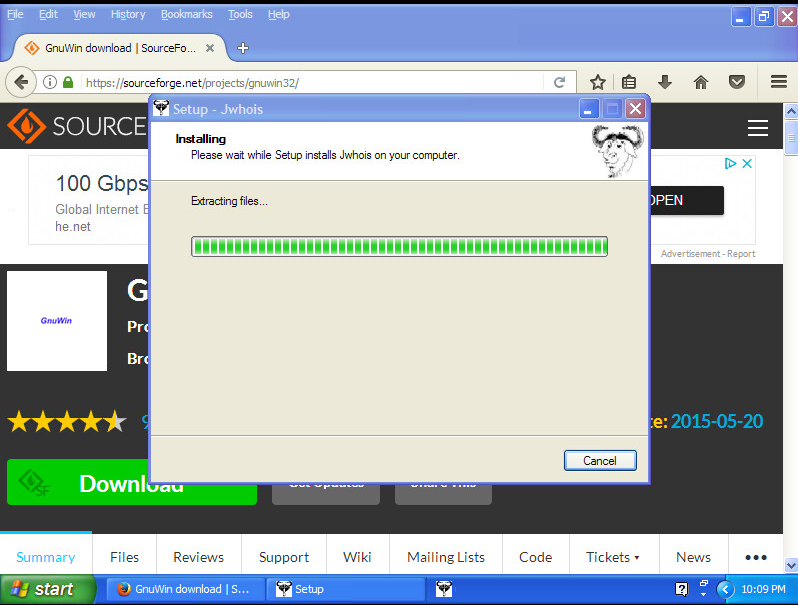Switch to the Code tab

535,557
